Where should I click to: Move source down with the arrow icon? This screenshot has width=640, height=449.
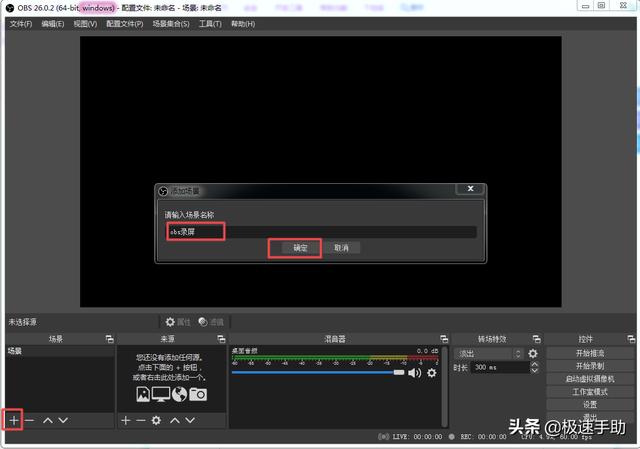click(x=190, y=421)
